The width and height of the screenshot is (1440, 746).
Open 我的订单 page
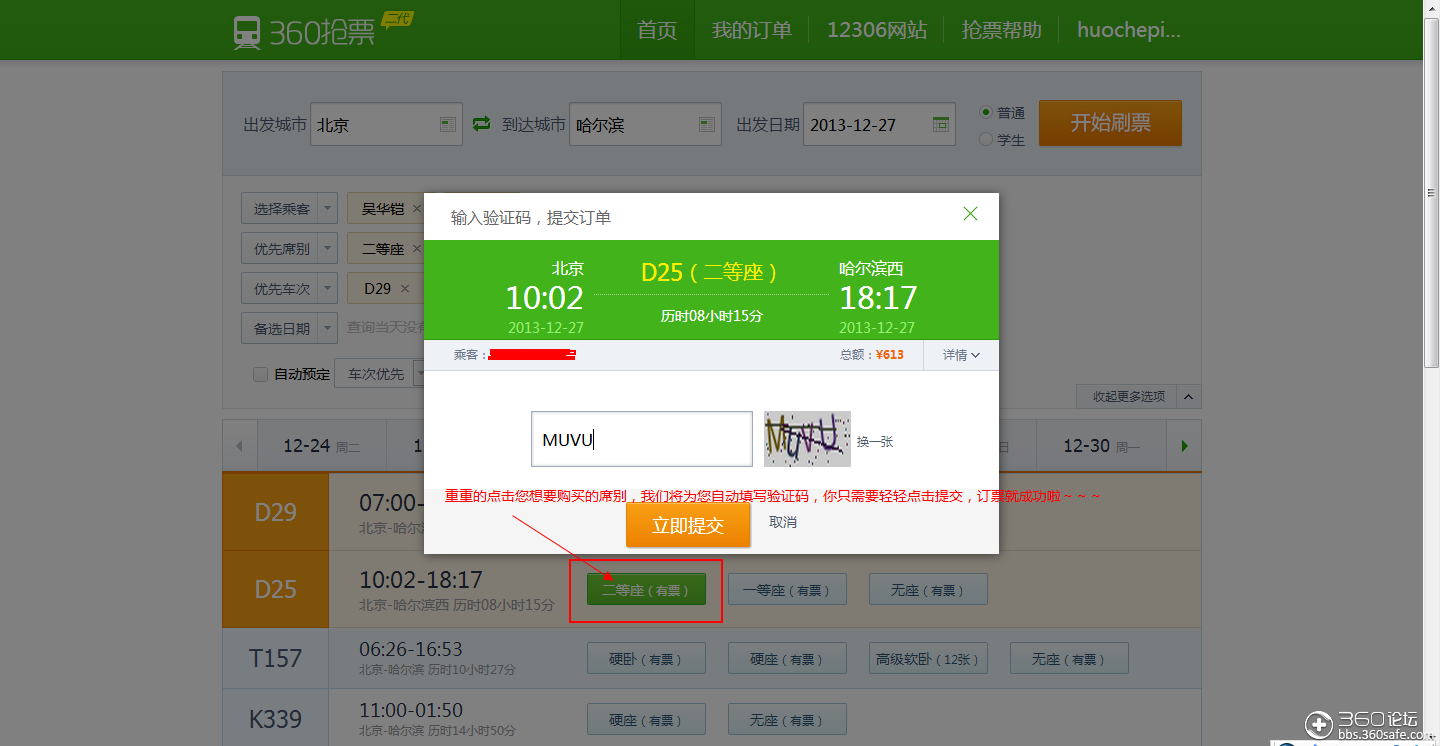(751, 30)
